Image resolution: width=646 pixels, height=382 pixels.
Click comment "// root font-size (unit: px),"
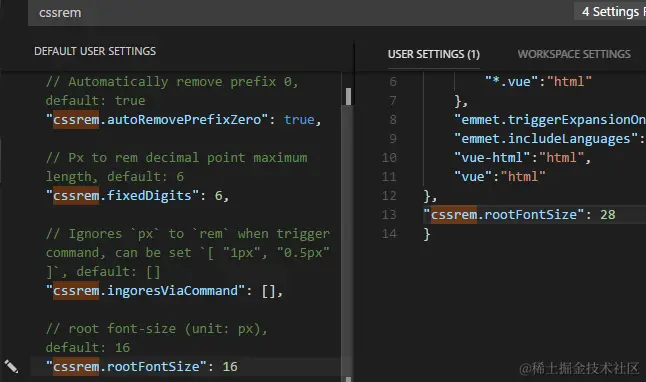coord(157,328)
